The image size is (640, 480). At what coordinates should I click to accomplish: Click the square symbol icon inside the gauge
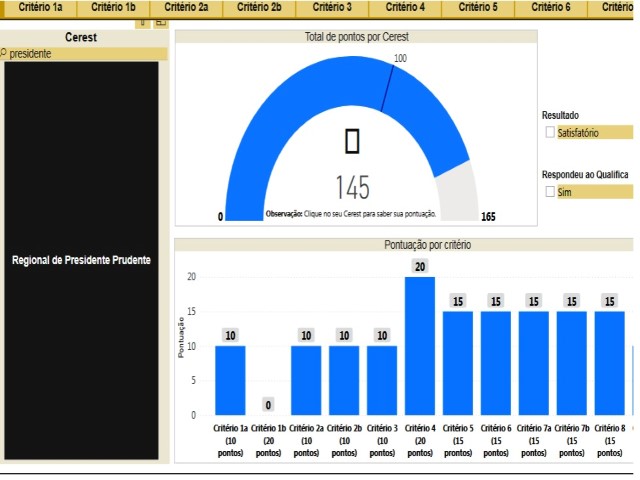coord(352,142)
